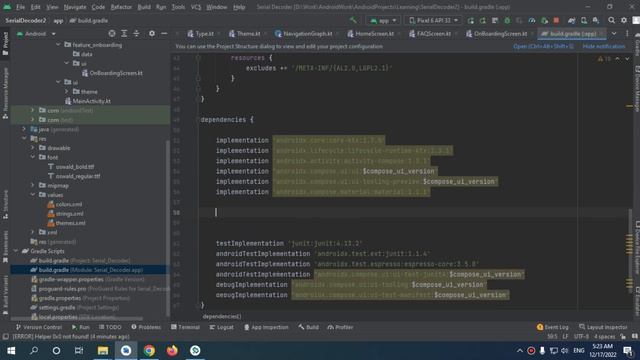Expand the theme folder
The image size is (640, 360).
[67, 91]
